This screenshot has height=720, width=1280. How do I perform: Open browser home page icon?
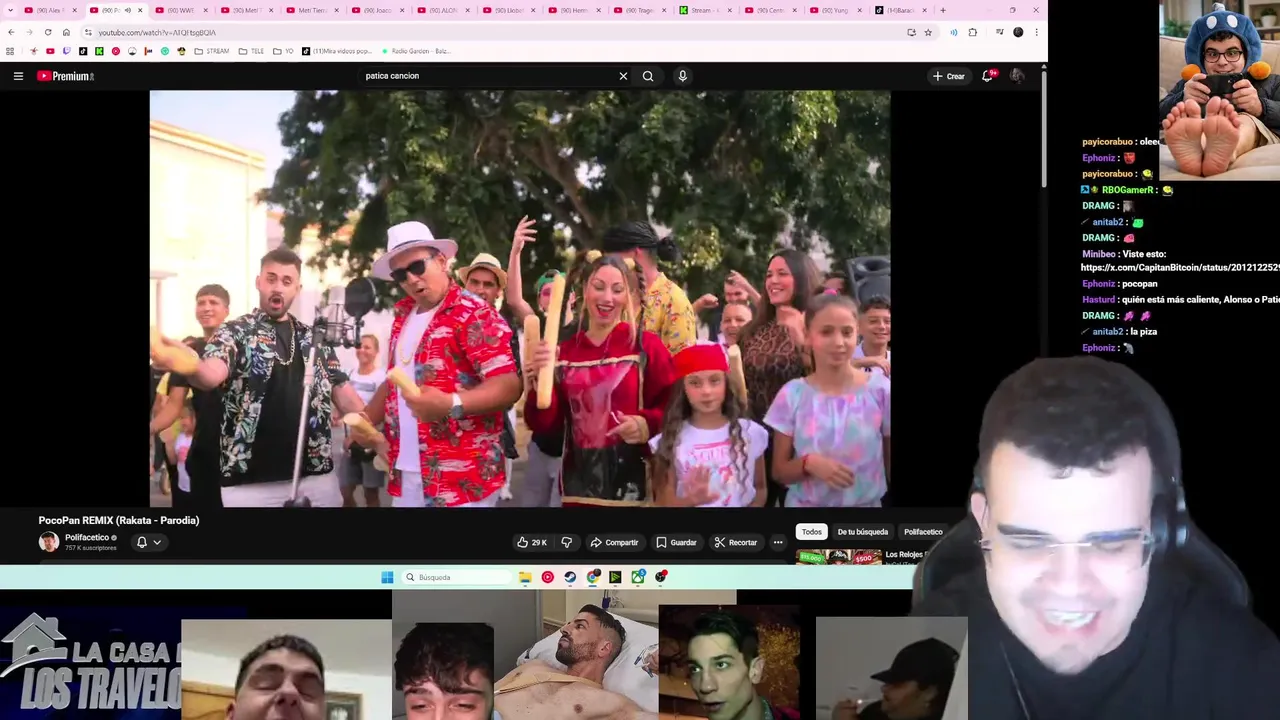(x=66, y=32)
